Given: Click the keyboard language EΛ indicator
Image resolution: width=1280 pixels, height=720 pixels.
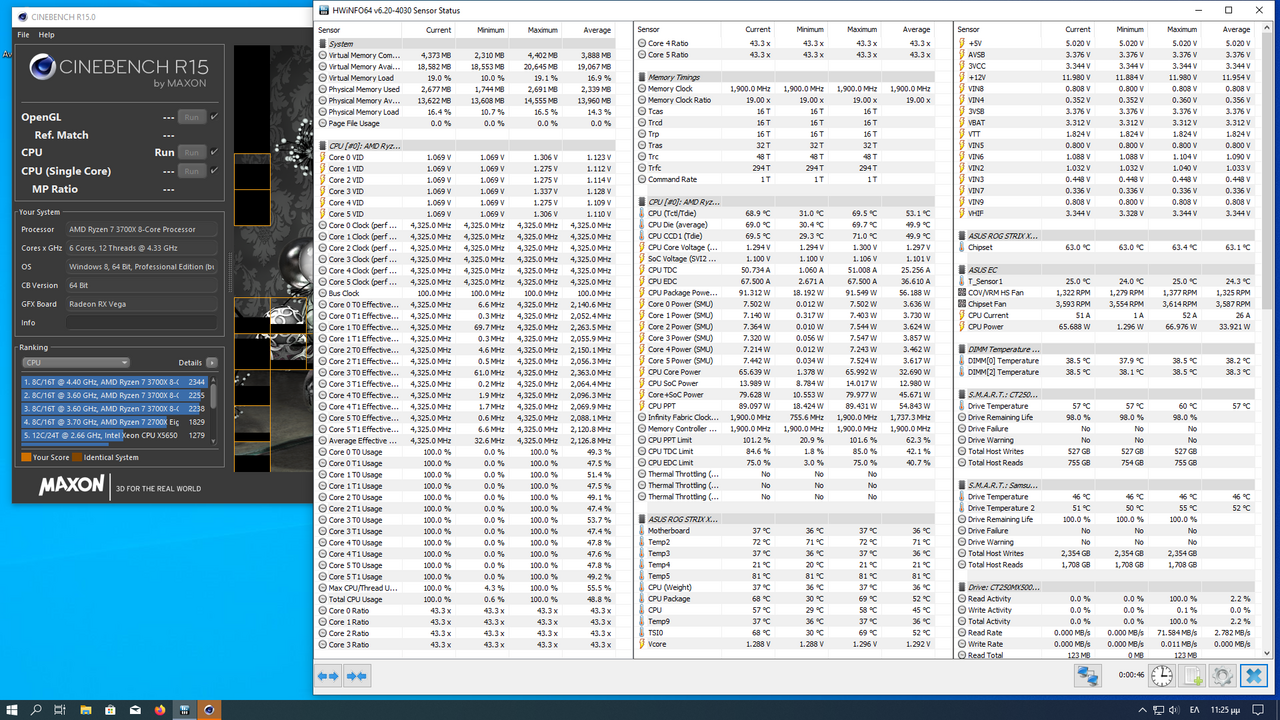Looking at the screenshot, I should tap(1193, 709).
